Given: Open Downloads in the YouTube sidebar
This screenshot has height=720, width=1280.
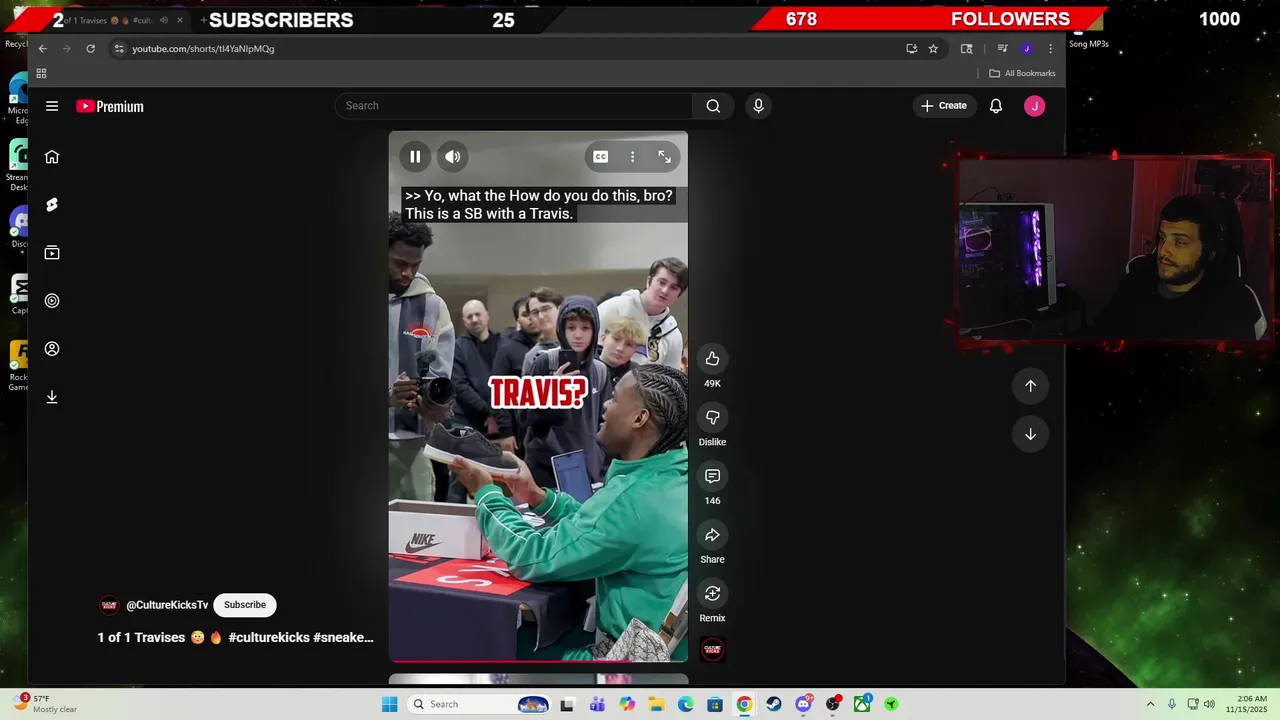Looking at the screenshot, I should click(52, 397).
